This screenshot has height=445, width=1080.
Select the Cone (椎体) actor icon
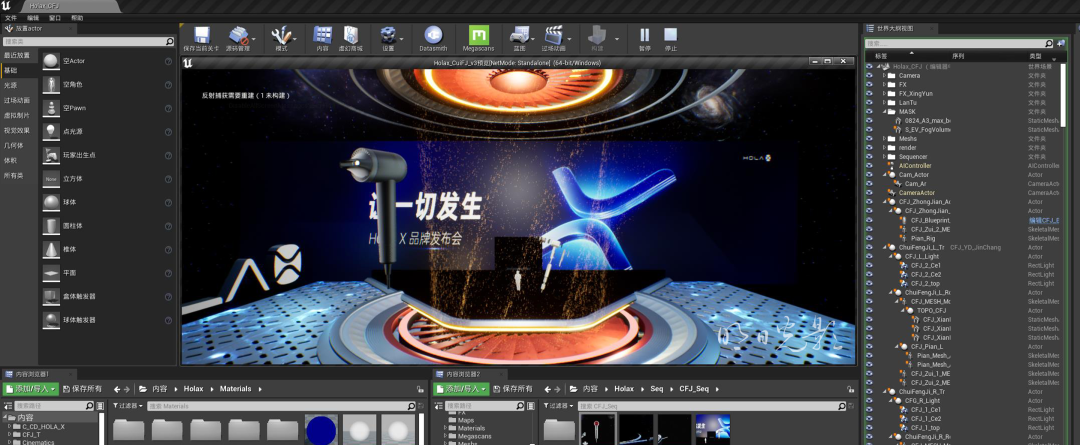(51, 249)
